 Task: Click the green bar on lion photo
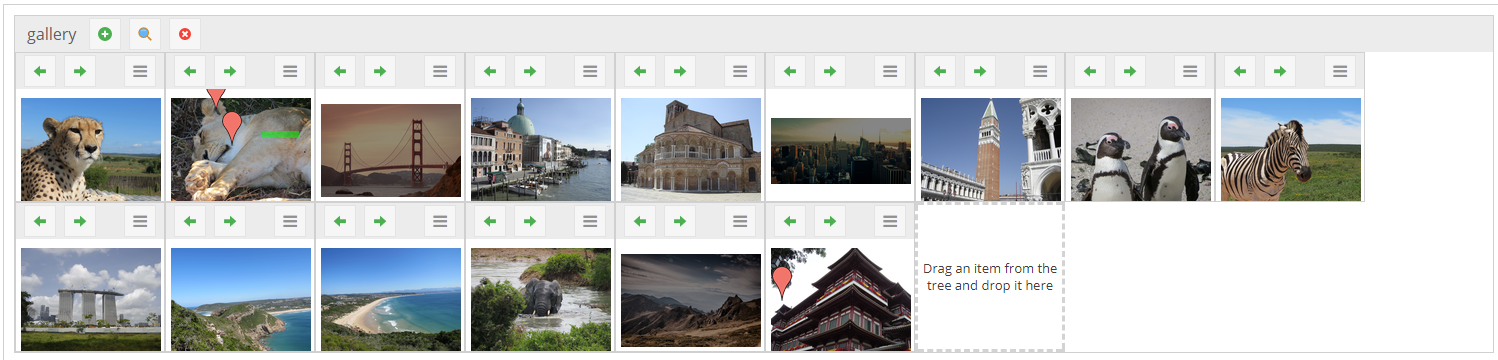click(280, 134)
